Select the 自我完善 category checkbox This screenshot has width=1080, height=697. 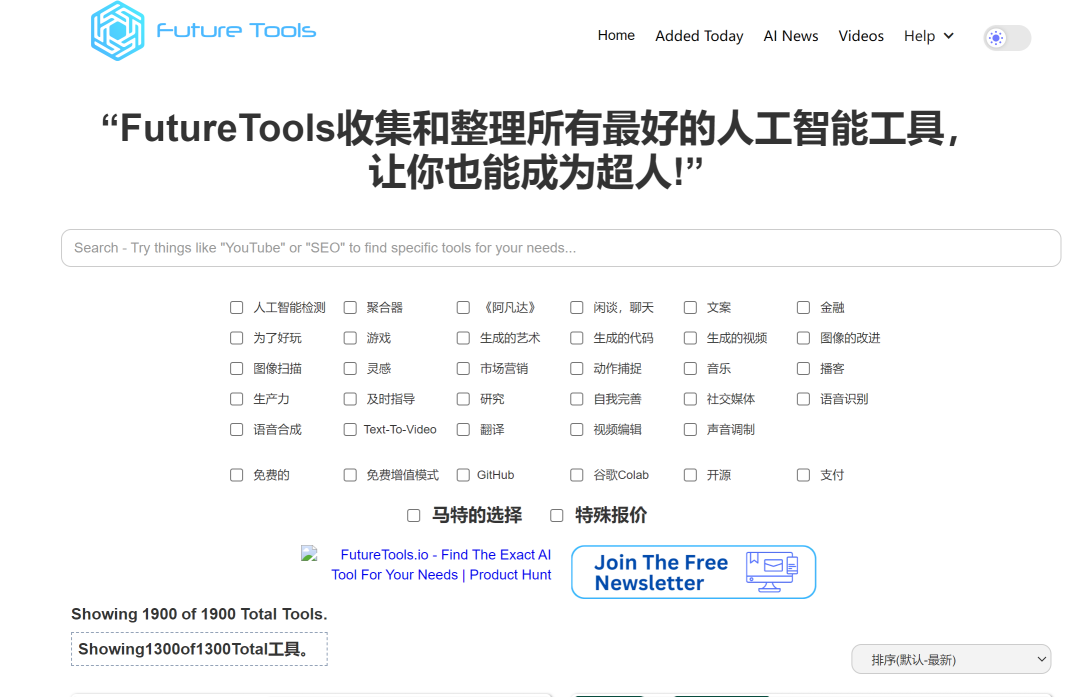577,399
